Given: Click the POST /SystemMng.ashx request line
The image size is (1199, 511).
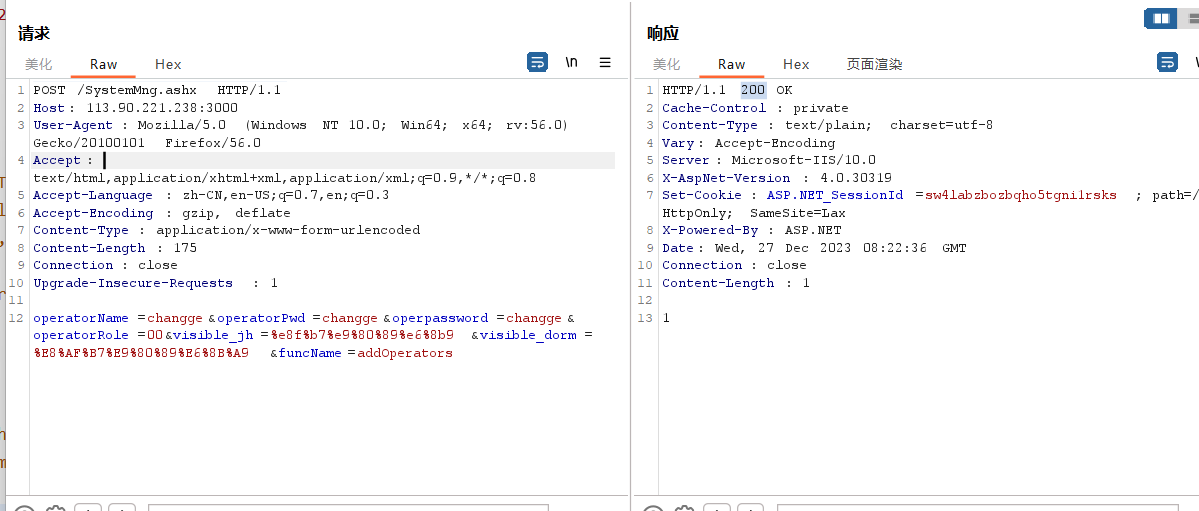Looking at the screenshot, I should tap(158, 90).
